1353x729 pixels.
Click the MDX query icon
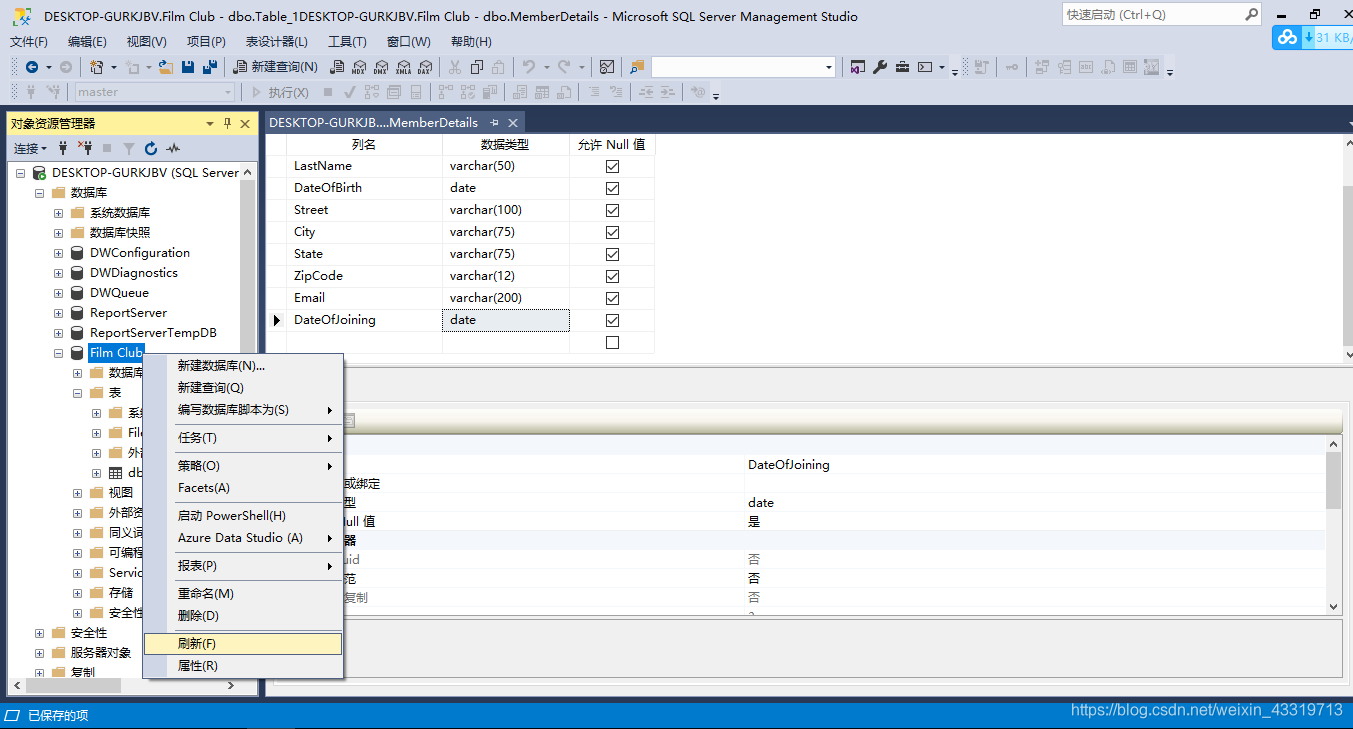[x=358, y=67]
